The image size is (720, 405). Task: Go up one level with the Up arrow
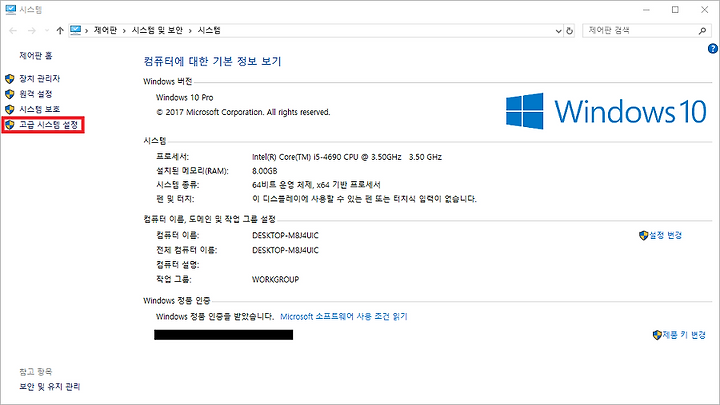pos(60,30)
